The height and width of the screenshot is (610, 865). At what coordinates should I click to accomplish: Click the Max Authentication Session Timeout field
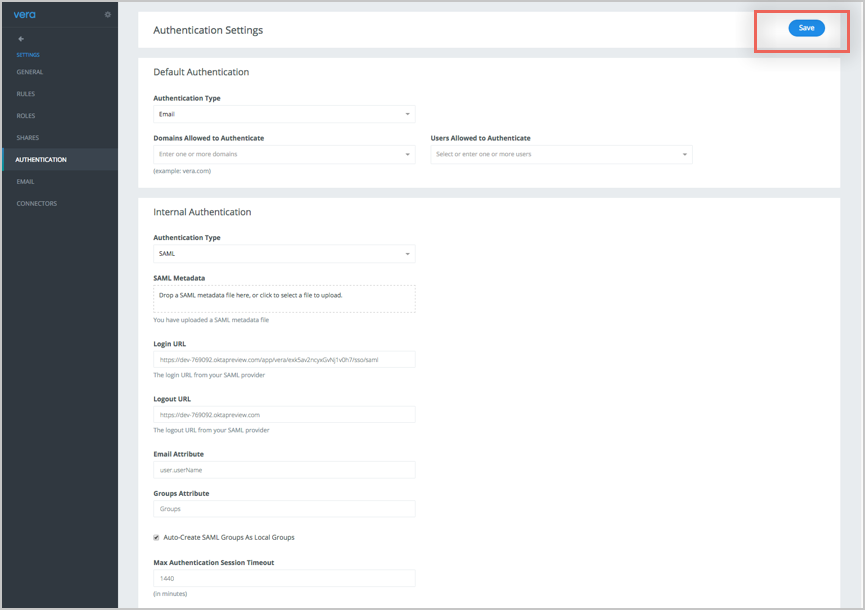point(283,578)
